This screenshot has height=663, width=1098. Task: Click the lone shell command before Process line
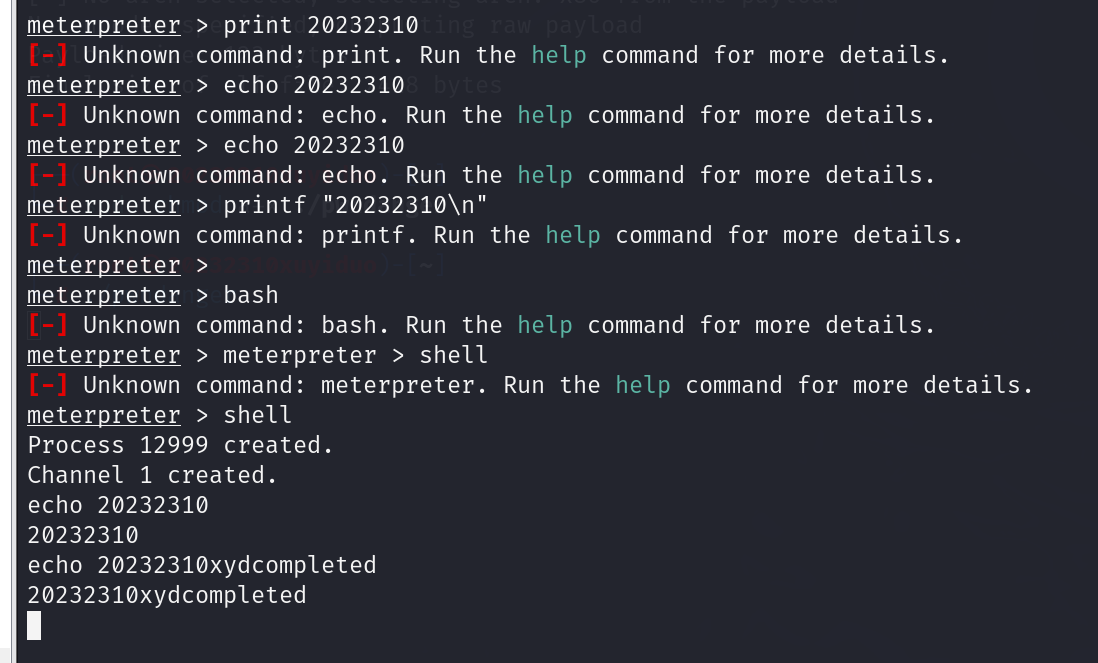click(258, 415)
